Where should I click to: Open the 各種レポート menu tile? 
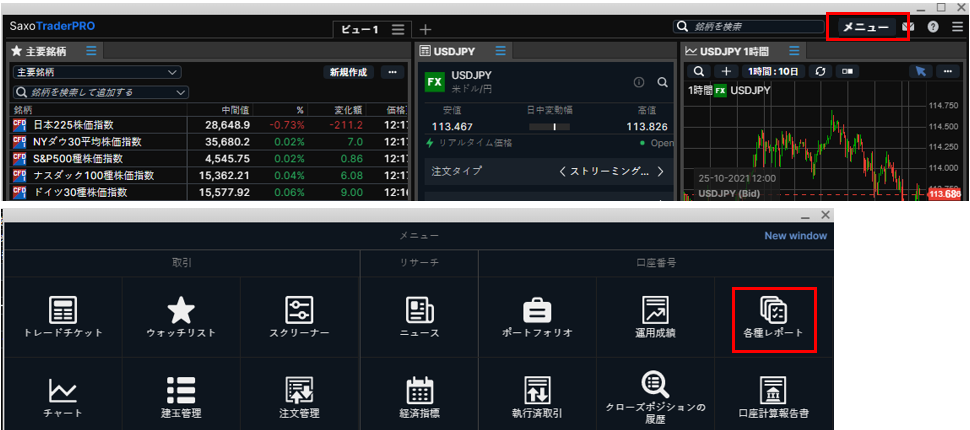[773, 317]
